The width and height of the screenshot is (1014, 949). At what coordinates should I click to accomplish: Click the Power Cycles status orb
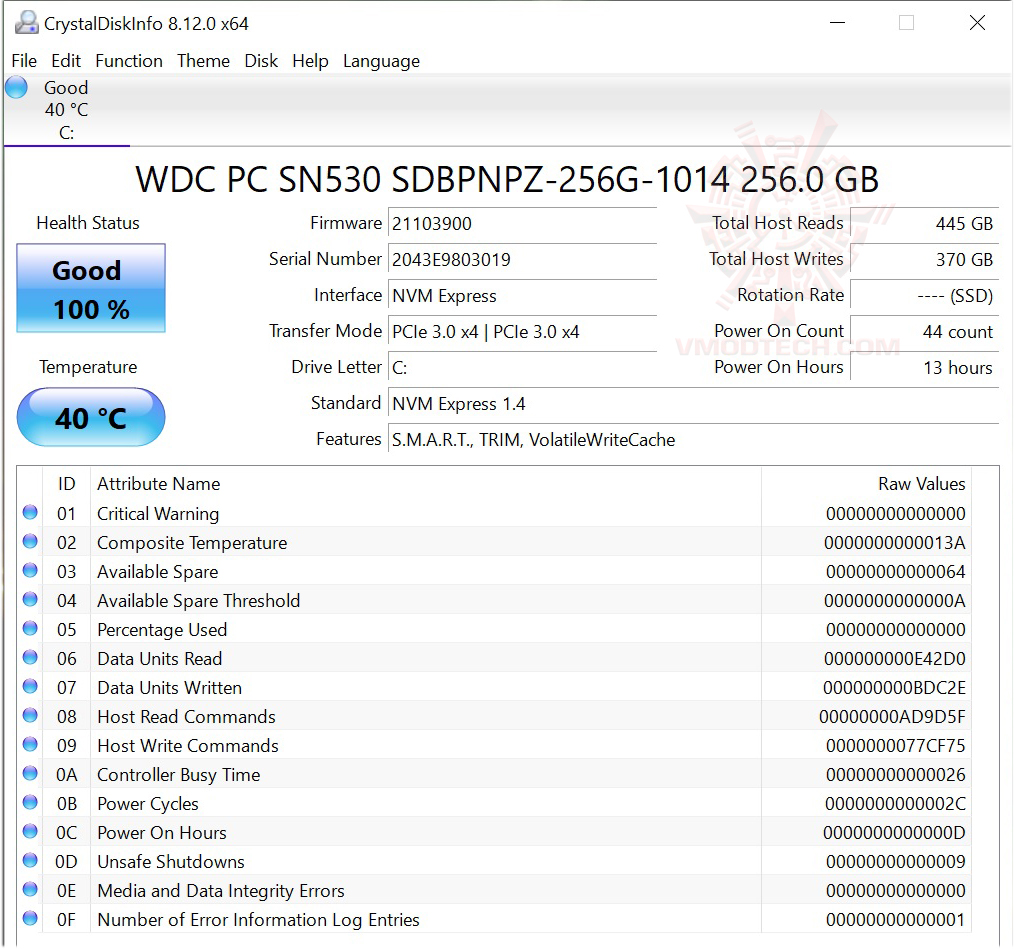(x=30, y=802)
